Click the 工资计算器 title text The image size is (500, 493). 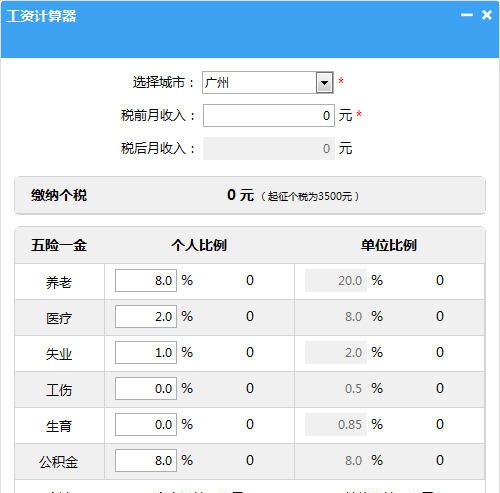click(x=41, y=16)
